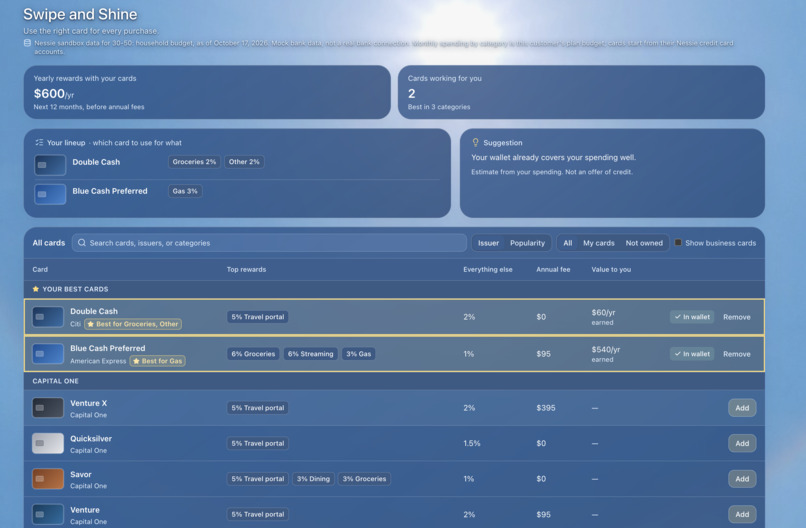Screen dimensions: 806x528
Task: Focus the Search cards input field
Action: (x=269, y=243)
